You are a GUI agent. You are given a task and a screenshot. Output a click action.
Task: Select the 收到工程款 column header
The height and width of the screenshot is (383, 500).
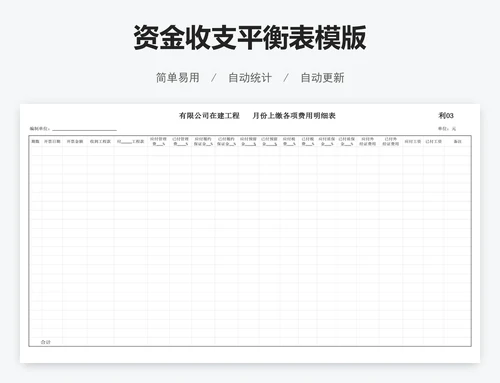click(100, 141)
